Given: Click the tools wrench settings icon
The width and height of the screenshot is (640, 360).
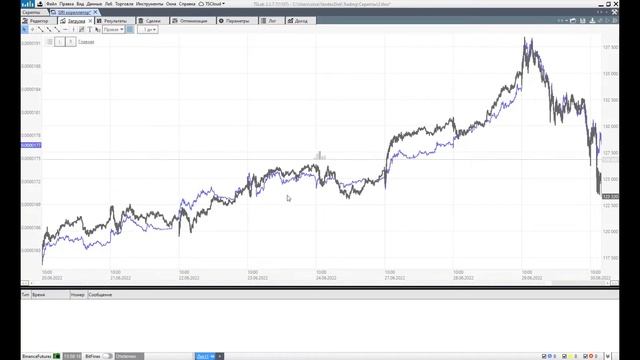Looking at the screenshot, I should tap(615, 12).
